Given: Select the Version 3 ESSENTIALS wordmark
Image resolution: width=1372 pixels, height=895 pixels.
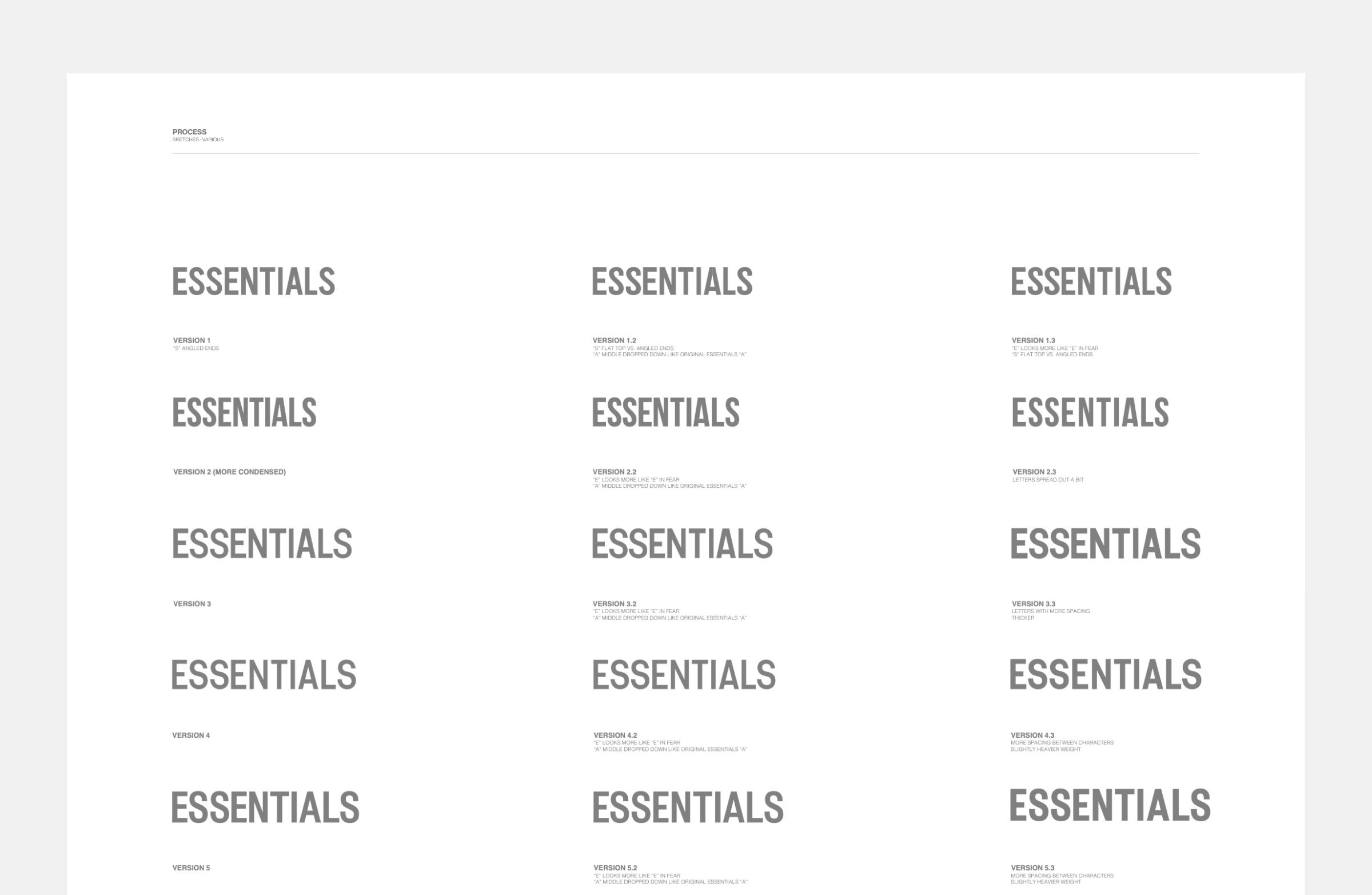Looking at the screenshot, I should [x=262, y=544].
